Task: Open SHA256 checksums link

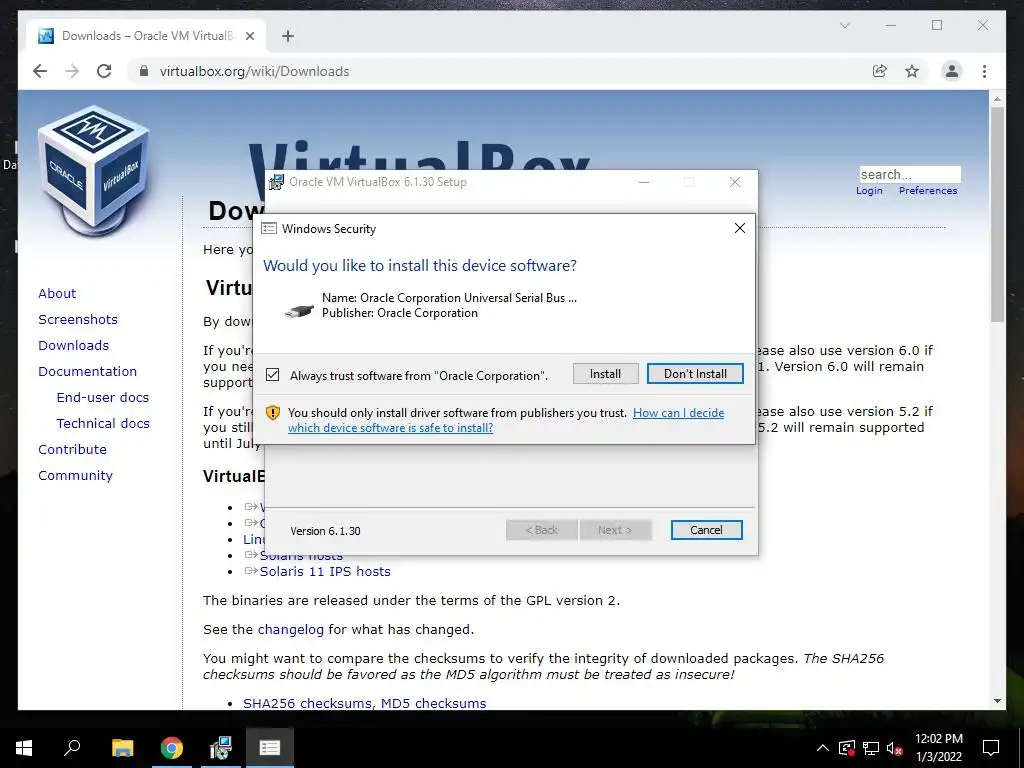Action: 308,703
